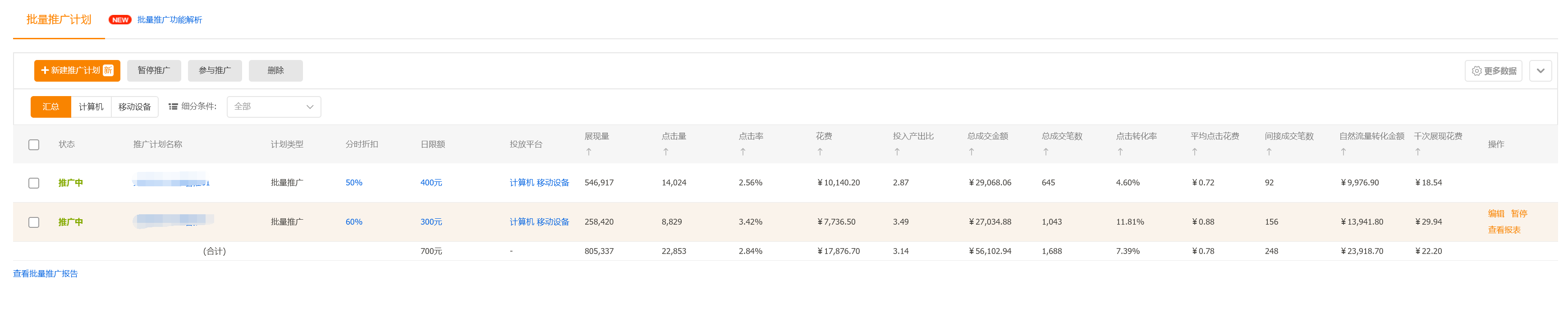Check the first campaign row with 50% discount

click(x=34, y=183)
